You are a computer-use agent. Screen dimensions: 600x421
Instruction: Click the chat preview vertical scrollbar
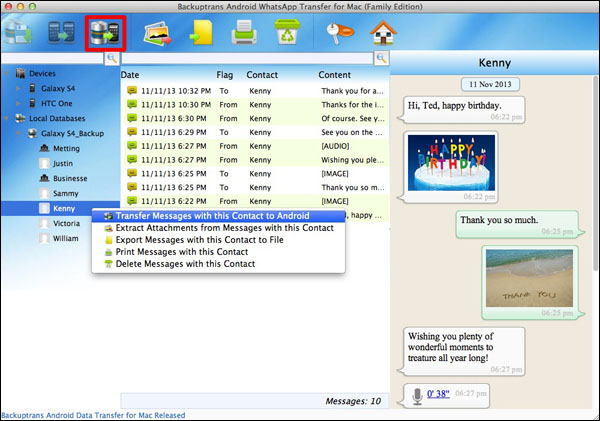[596, 172]
